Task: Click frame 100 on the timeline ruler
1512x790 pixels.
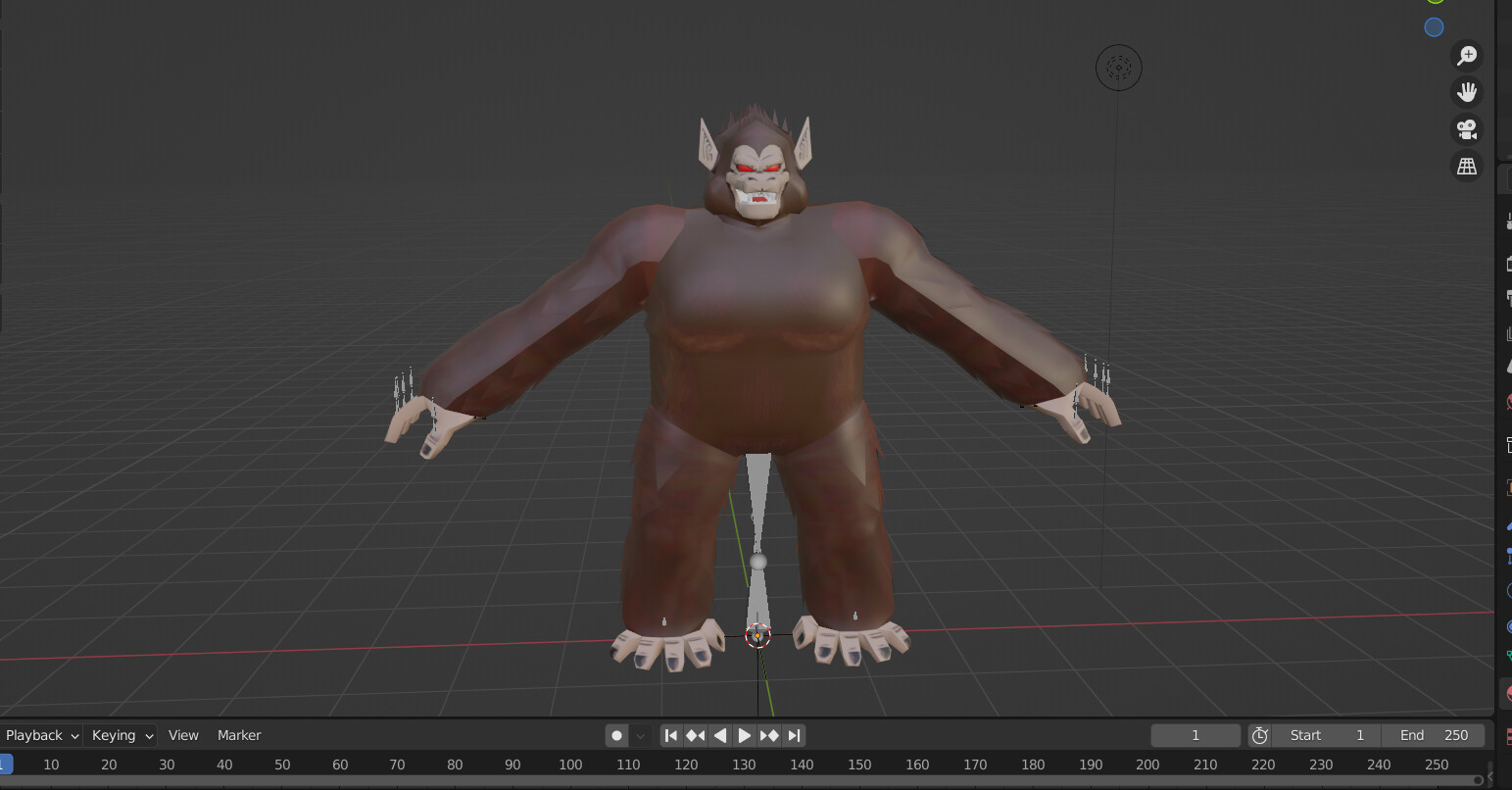Action: coord(570,765)
